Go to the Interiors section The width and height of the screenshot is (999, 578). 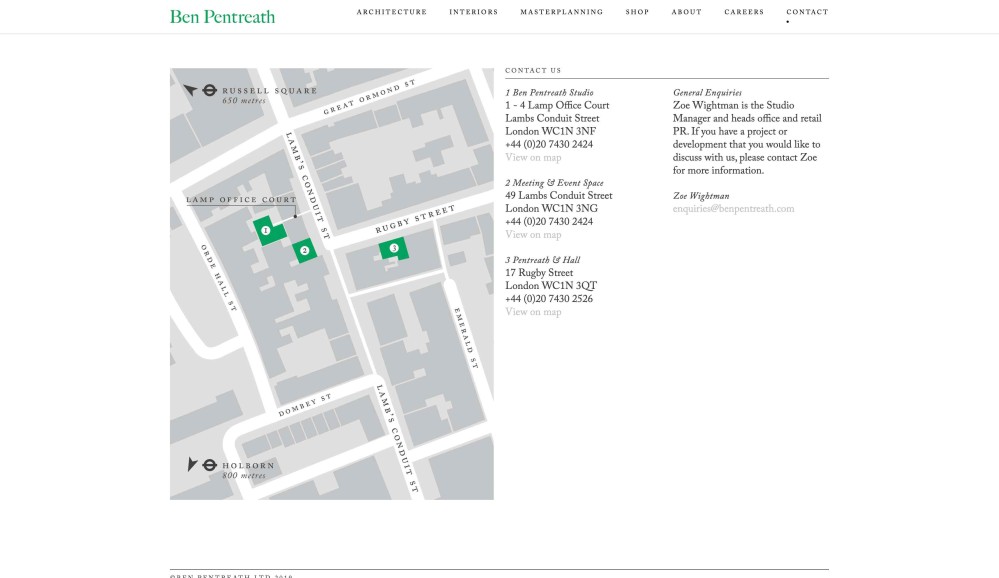tap(473, 12)
